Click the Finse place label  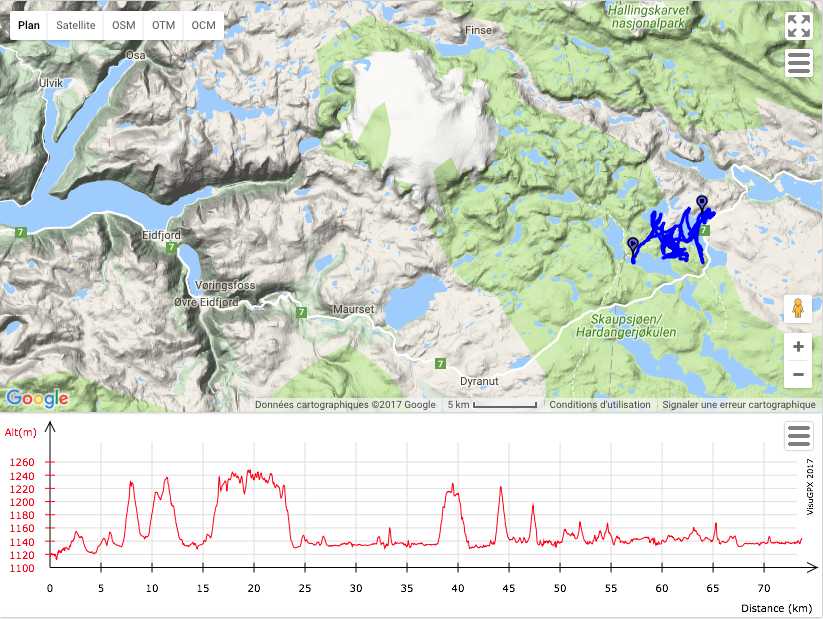point(478,30)
